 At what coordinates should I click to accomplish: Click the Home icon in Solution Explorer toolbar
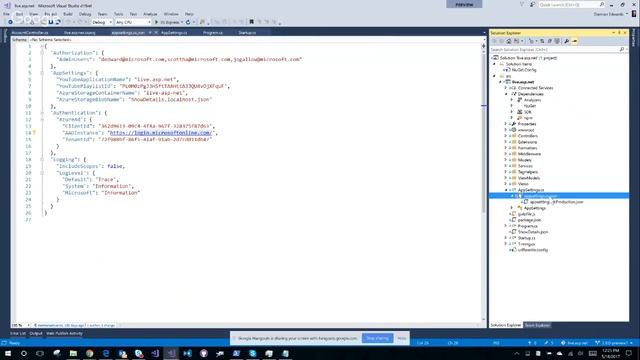(x=509, y=41)
